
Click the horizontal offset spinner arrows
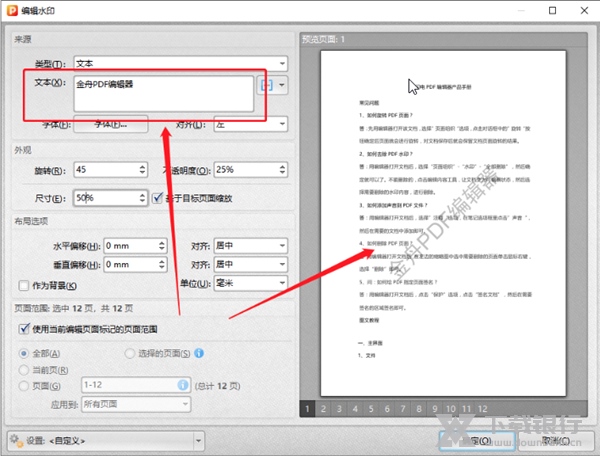(162, 246)
